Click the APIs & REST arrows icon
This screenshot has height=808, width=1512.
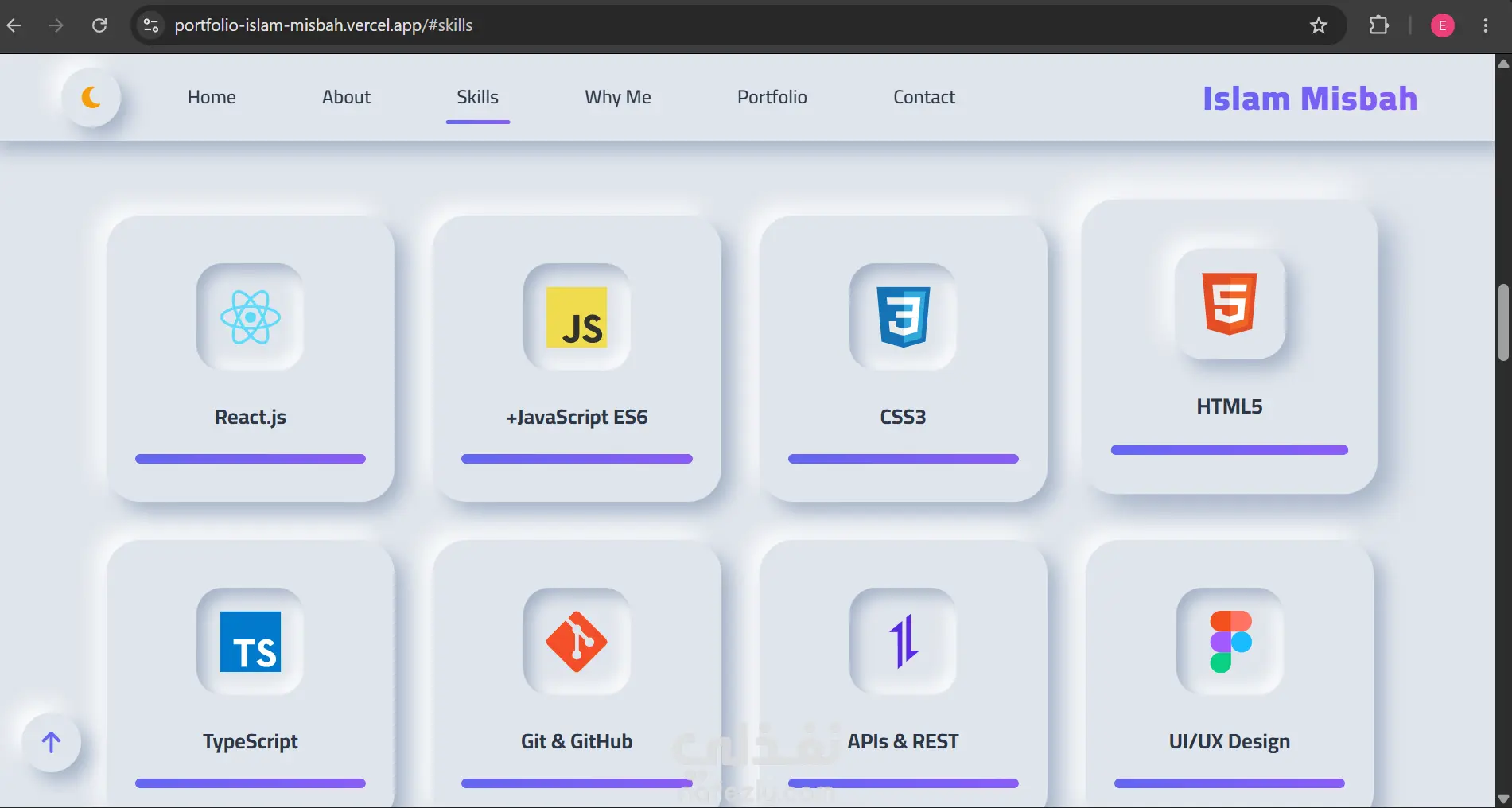[904, 641]
